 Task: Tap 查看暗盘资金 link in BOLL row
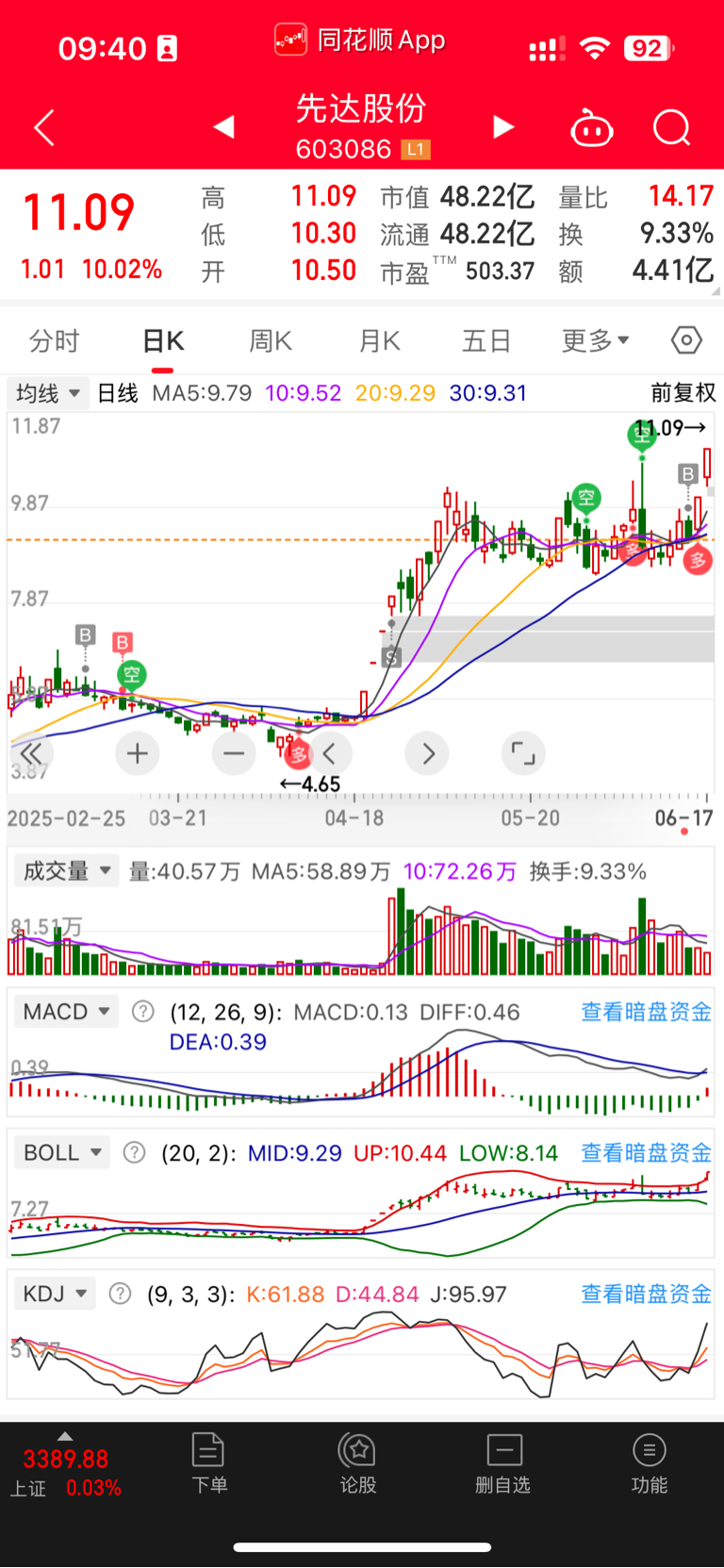tap(646, 1152)
